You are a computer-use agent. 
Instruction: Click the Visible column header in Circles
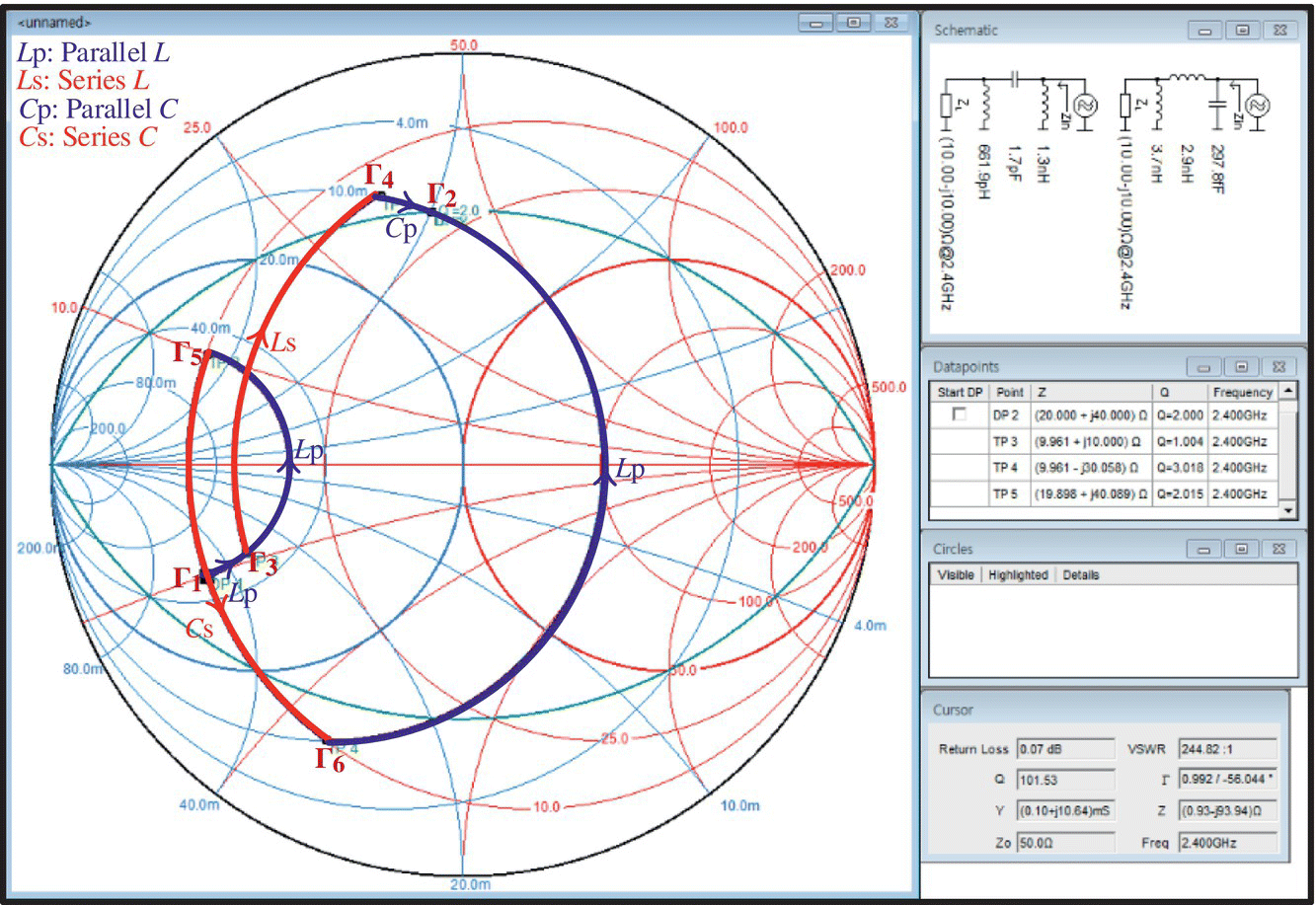pos(955,574)
